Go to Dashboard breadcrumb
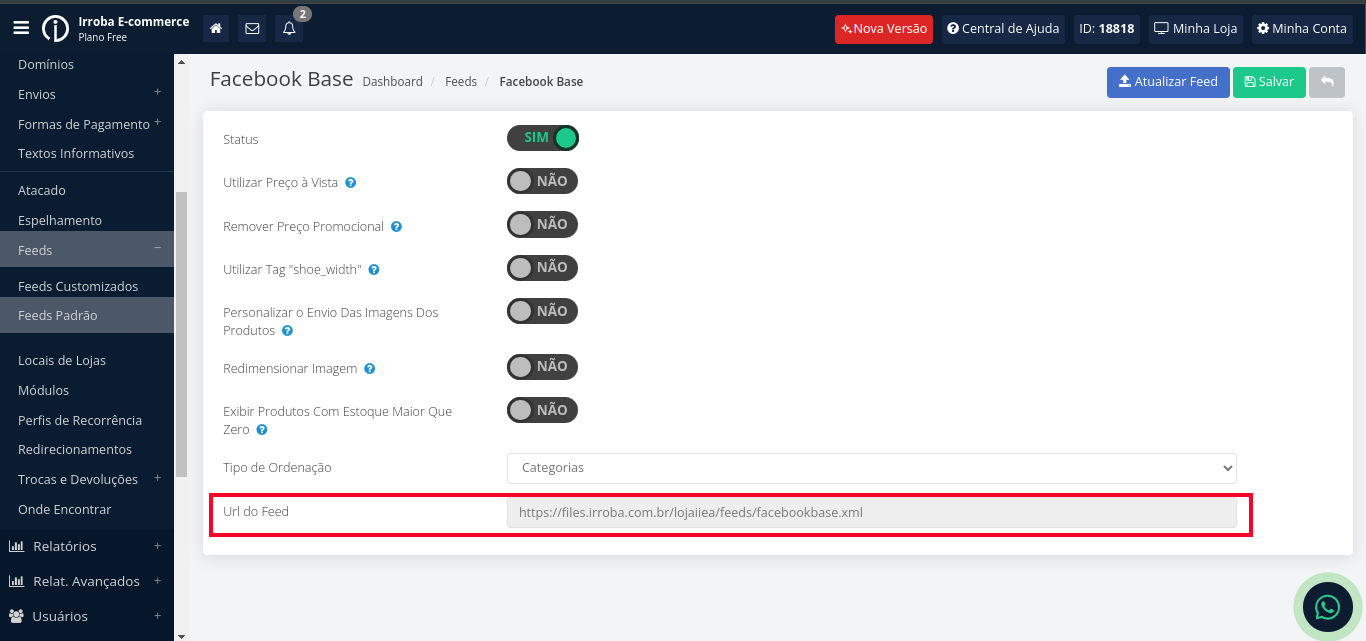The height and width of the screenshot is (641, 1366). pyautogui.click(x=393, y=82)
